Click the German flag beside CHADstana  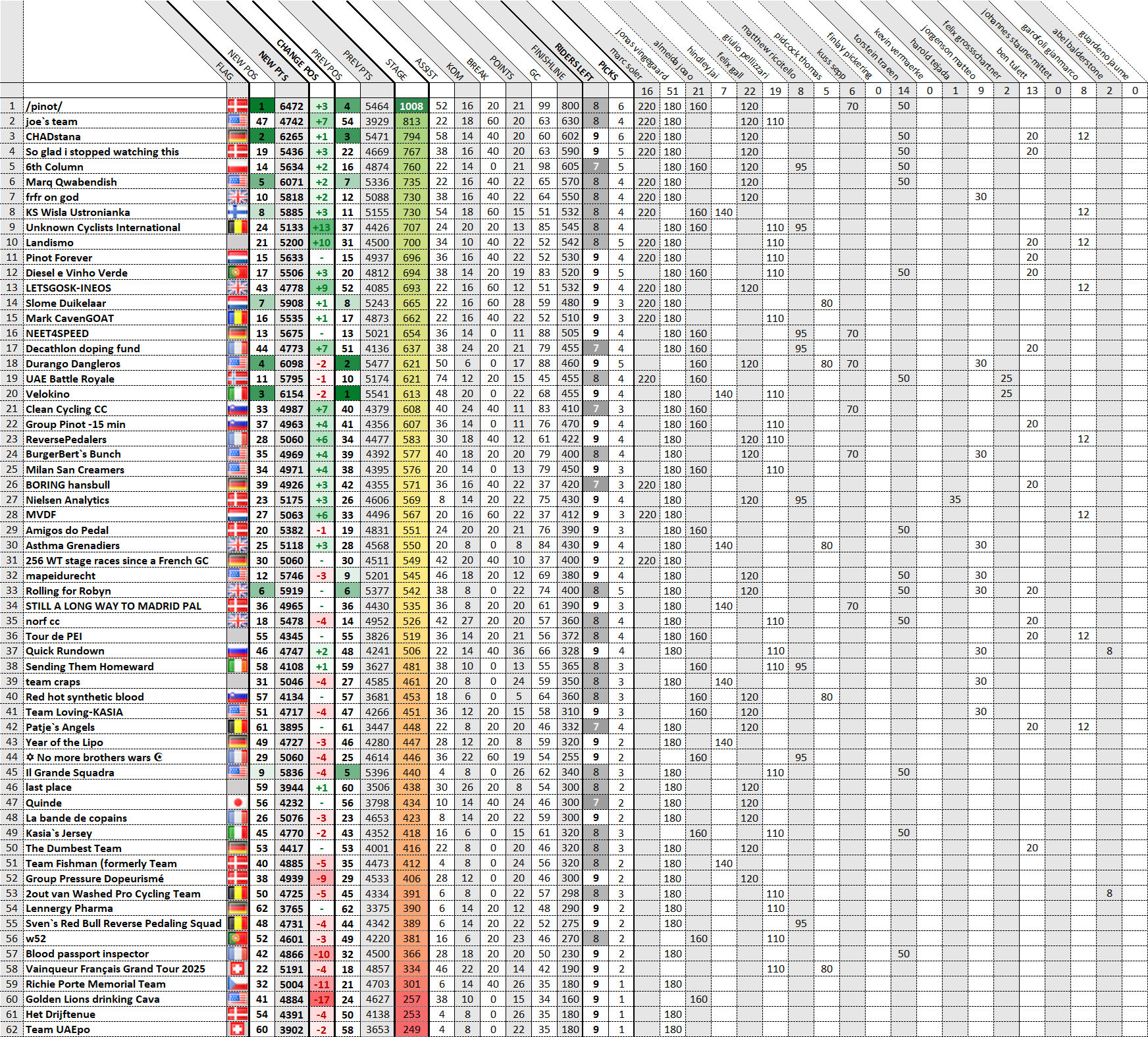[238, 136]
